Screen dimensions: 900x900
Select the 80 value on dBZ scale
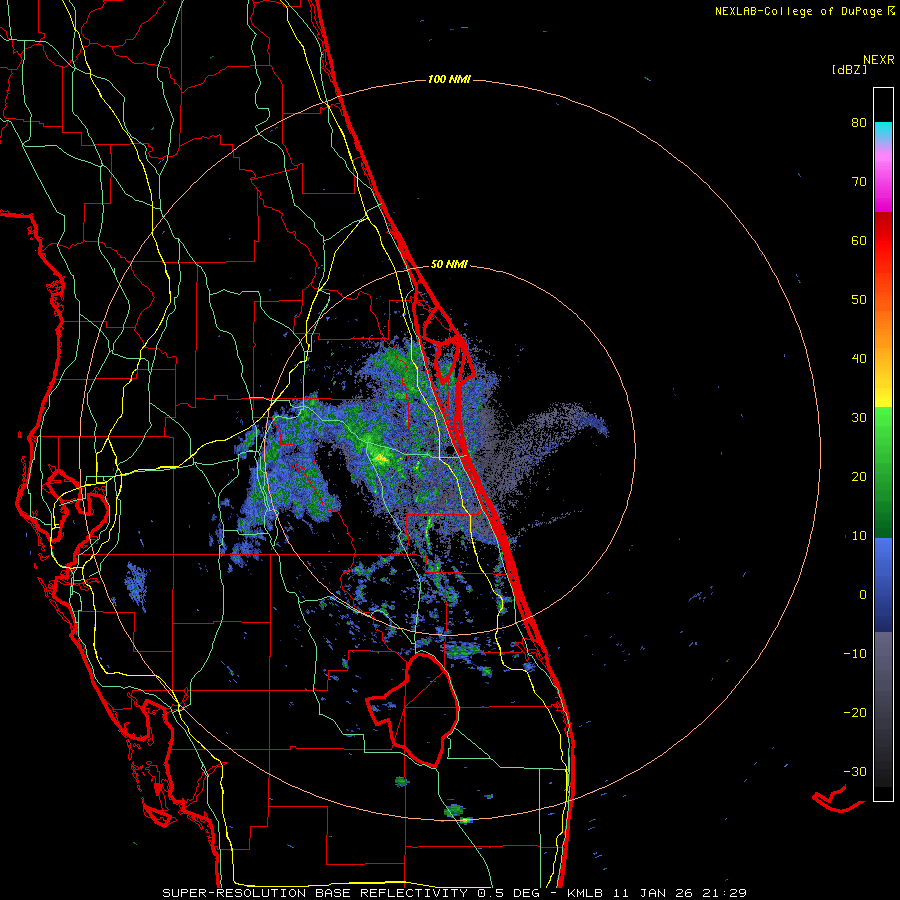pyautogui.click(x=859, y=123)
